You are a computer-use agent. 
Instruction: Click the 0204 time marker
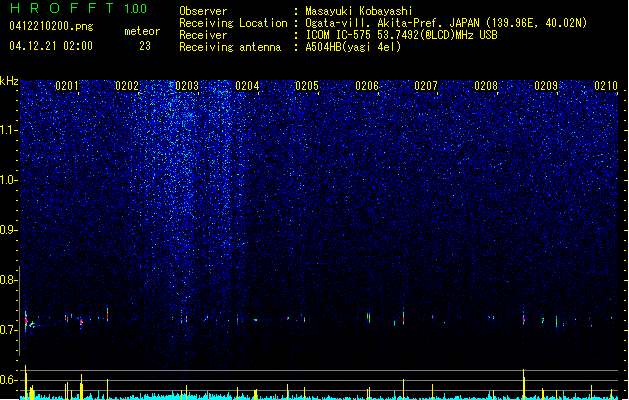pos(247,85)
